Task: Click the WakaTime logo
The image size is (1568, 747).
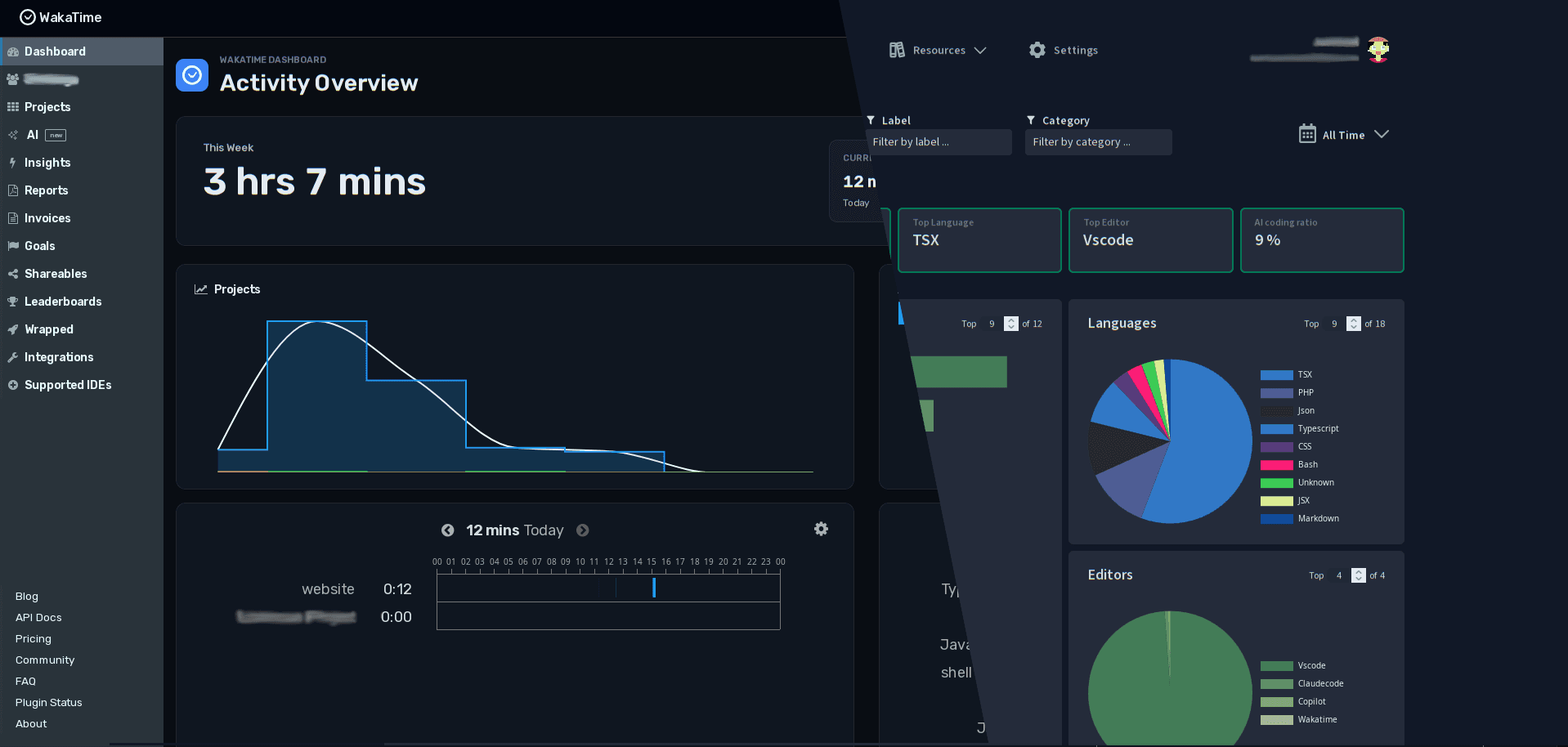Action: pyautogui.click(x=60, y=17)
